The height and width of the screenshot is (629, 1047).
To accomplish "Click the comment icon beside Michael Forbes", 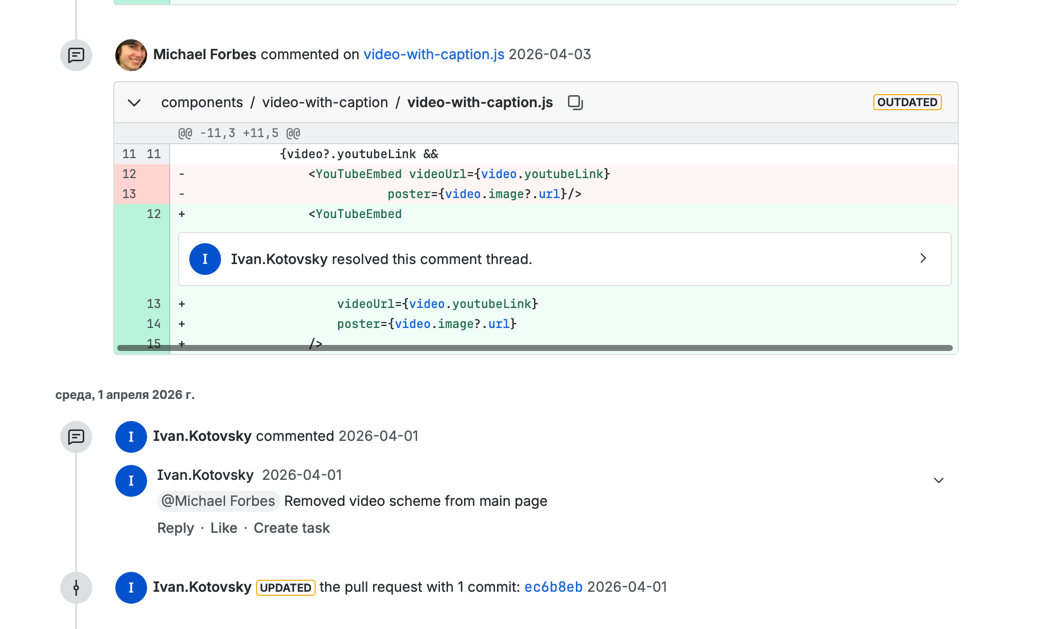I will click(76, 55).
